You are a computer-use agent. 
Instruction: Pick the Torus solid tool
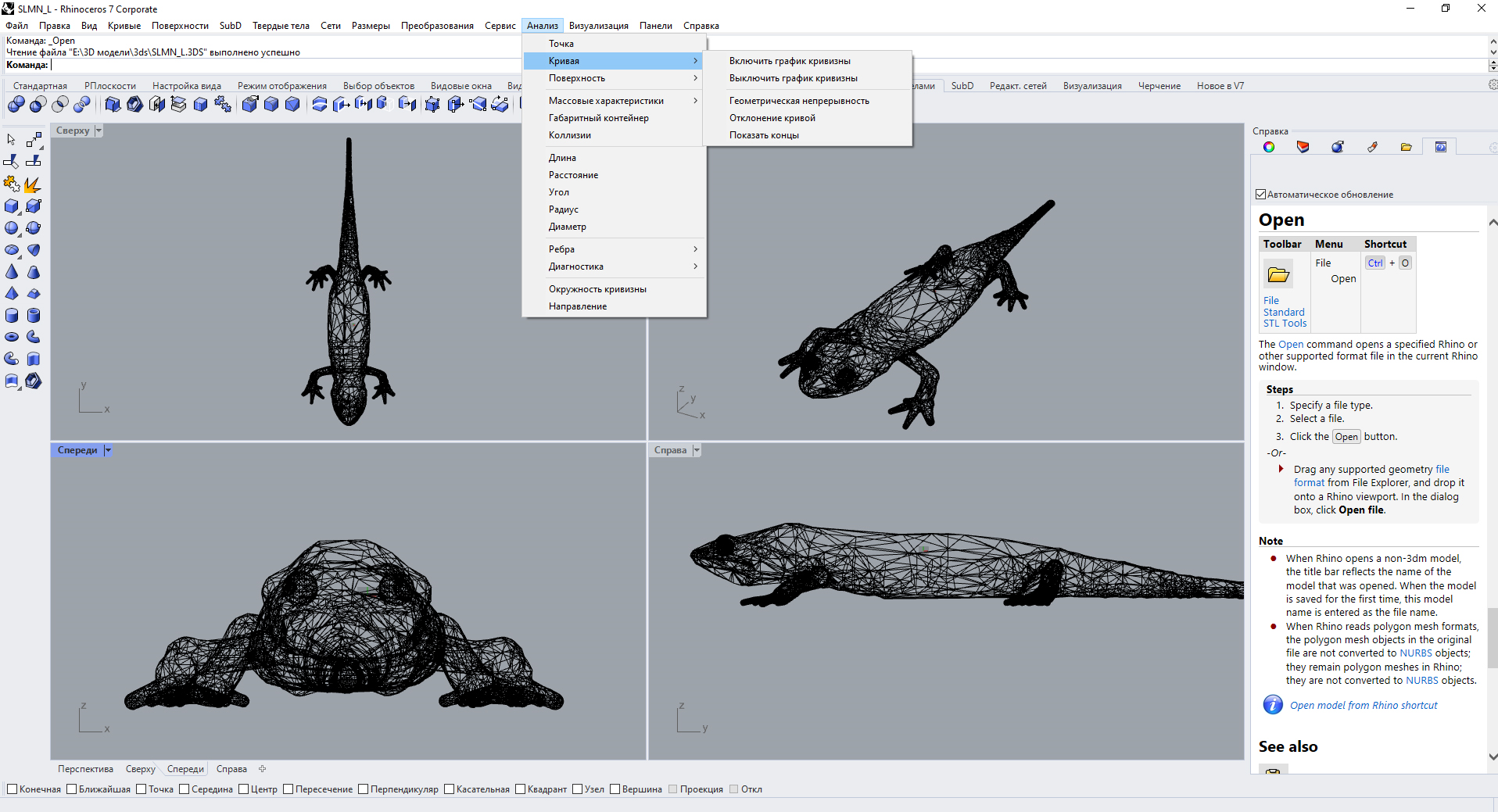pos(12,337)
